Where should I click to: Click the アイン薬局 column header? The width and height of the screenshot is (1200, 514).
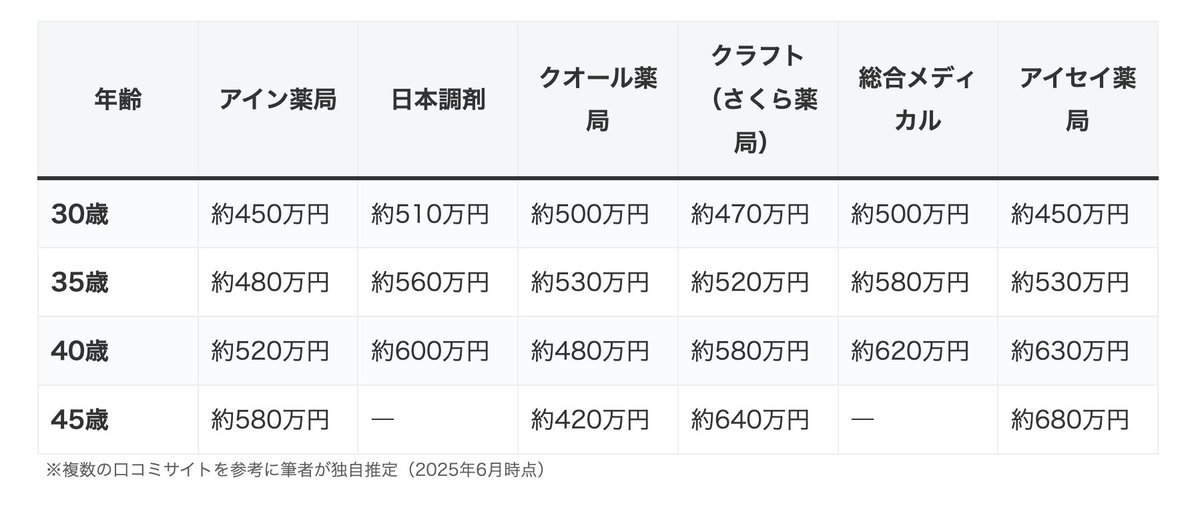[277, 100]
